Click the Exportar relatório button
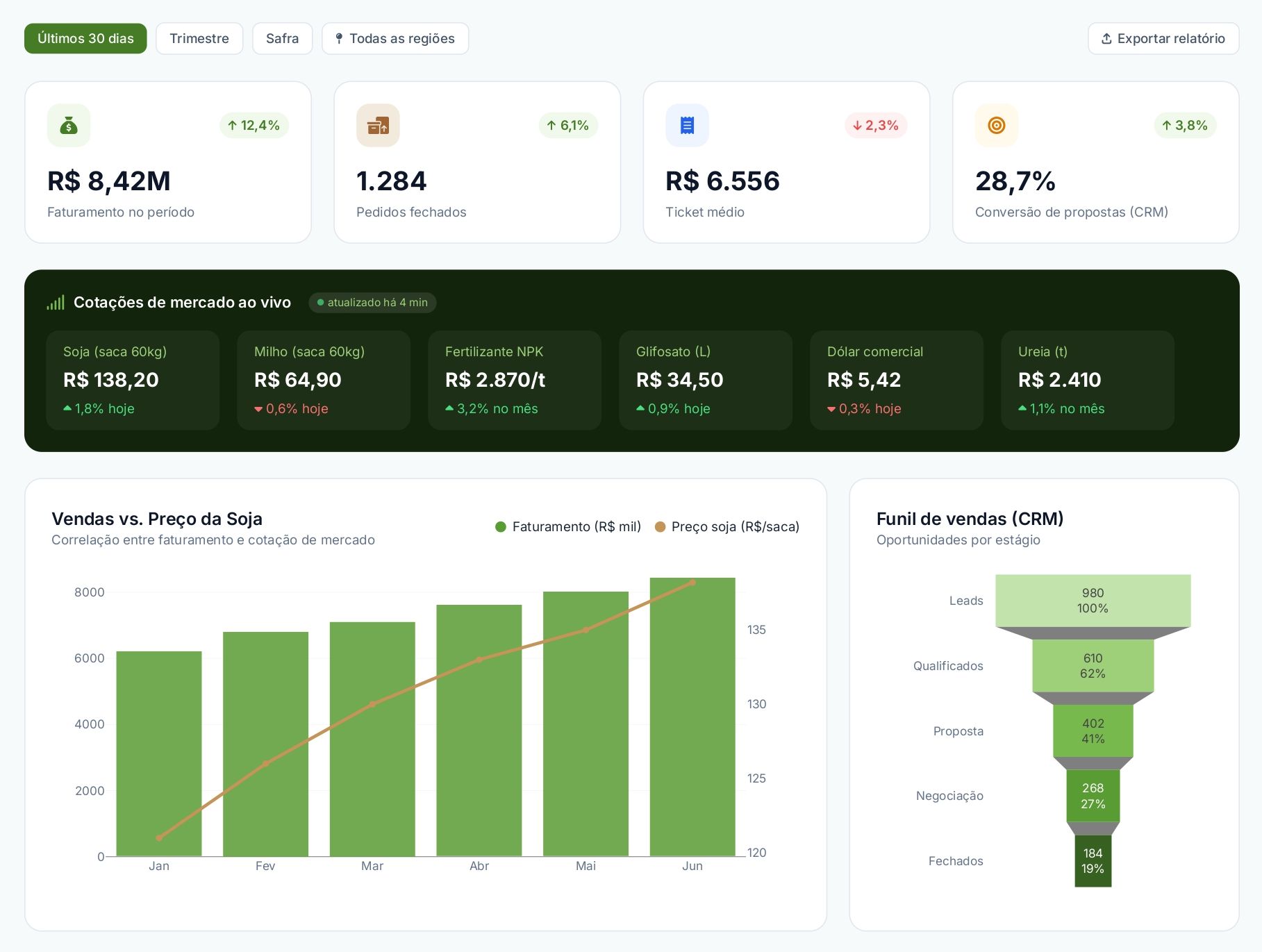 coord(1163,39)
